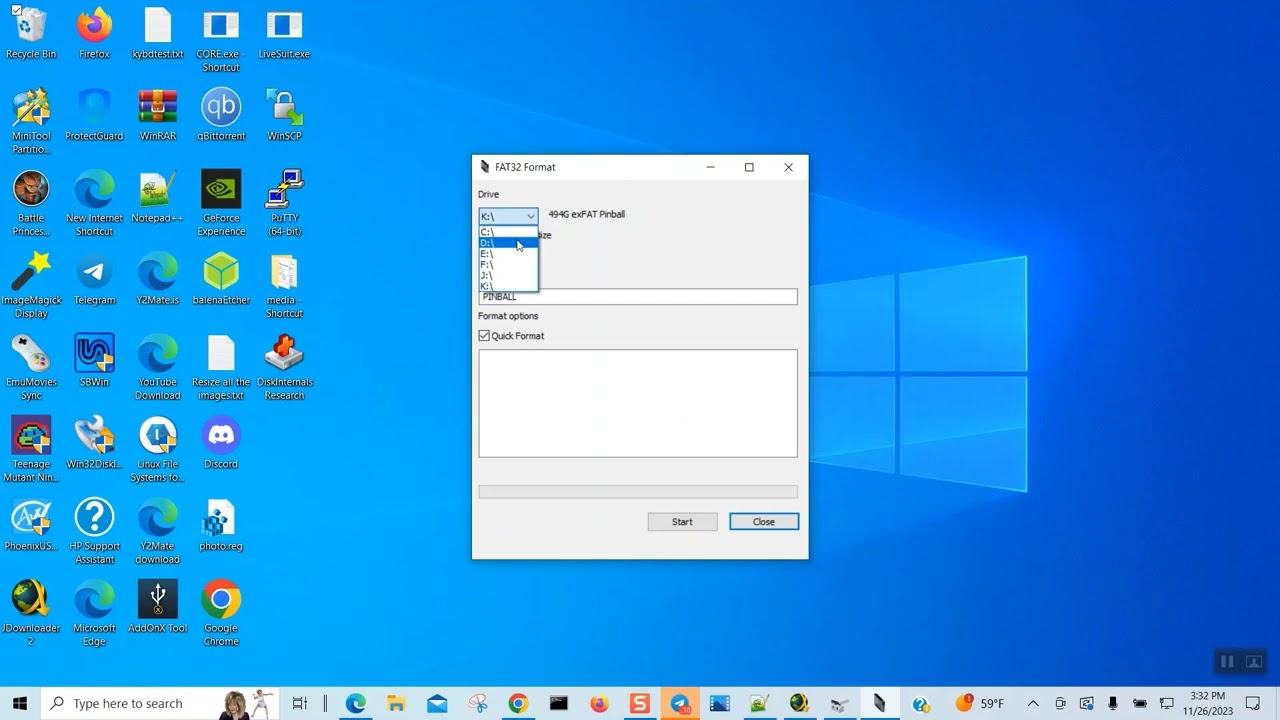
Task: Select the HP Support Assistant desktop icon
Action: 94,531
